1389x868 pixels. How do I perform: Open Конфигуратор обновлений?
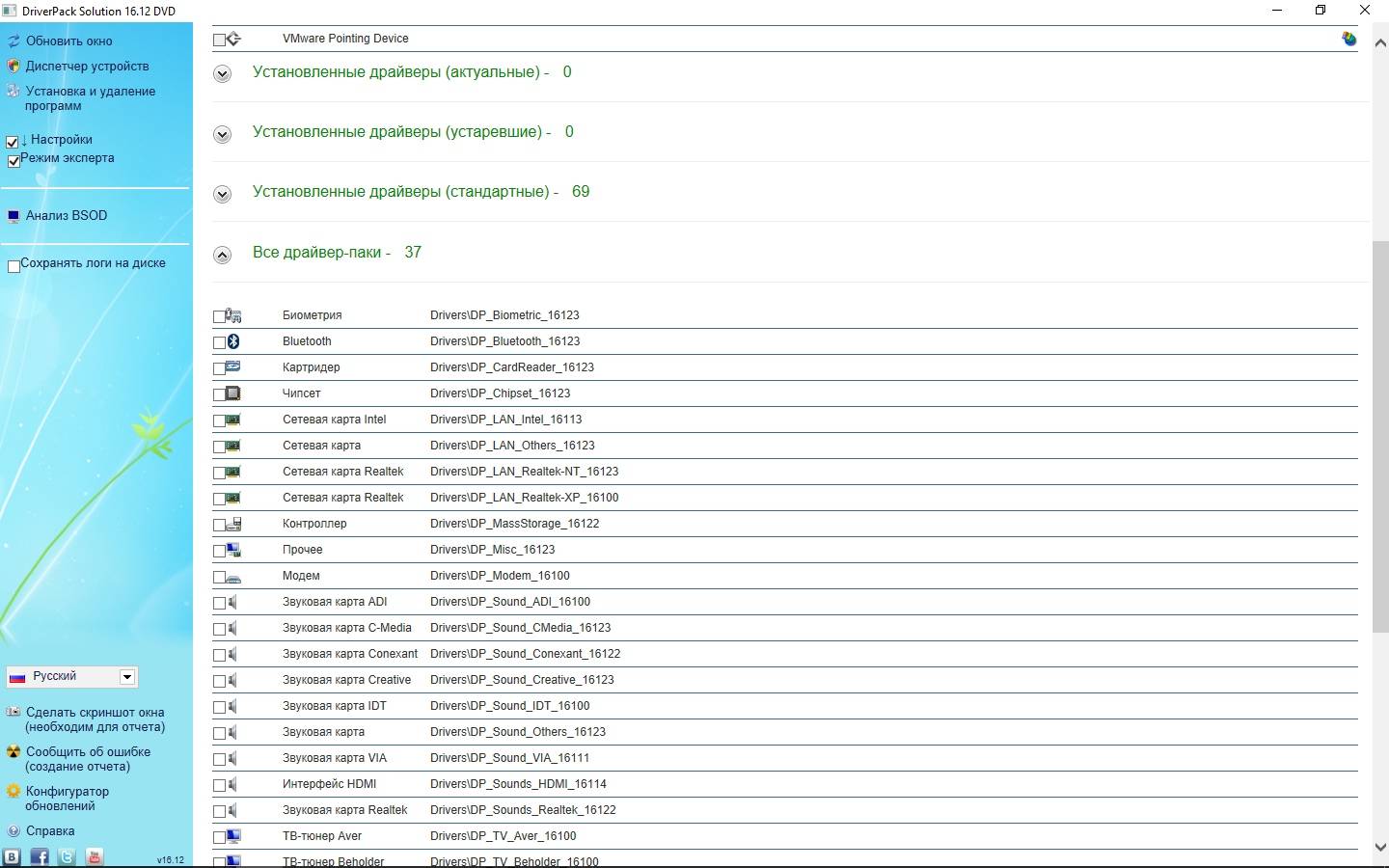(x=67, y=799)
